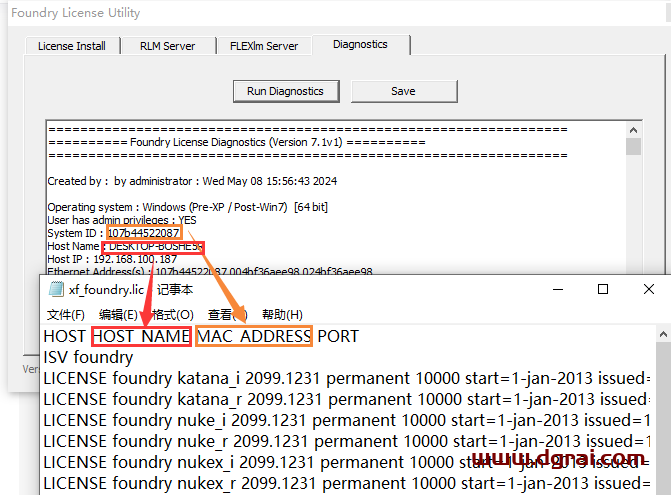The image size is (671, 495).
Task: Click the diagnostics scrollbar up arrow
Action: (634, 130)
